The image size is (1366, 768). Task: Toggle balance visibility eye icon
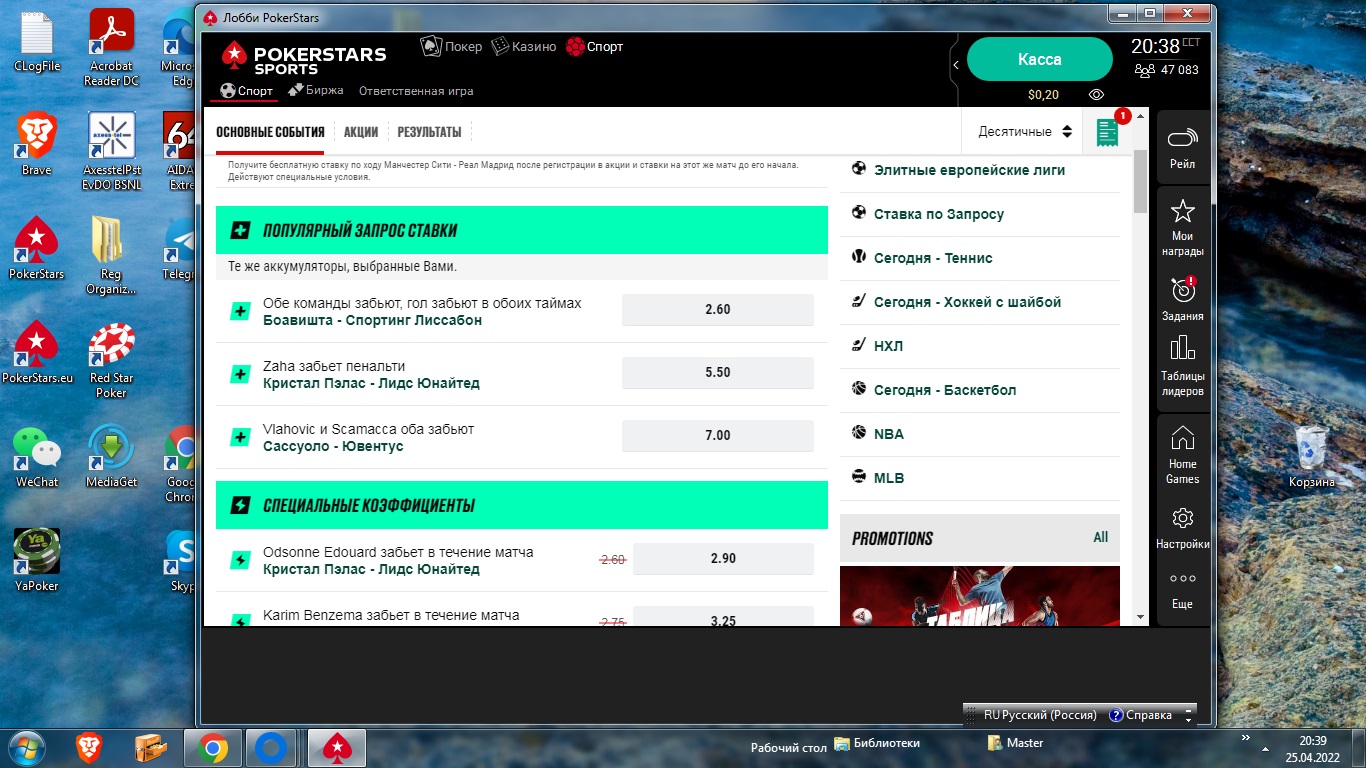[1097, 95]
